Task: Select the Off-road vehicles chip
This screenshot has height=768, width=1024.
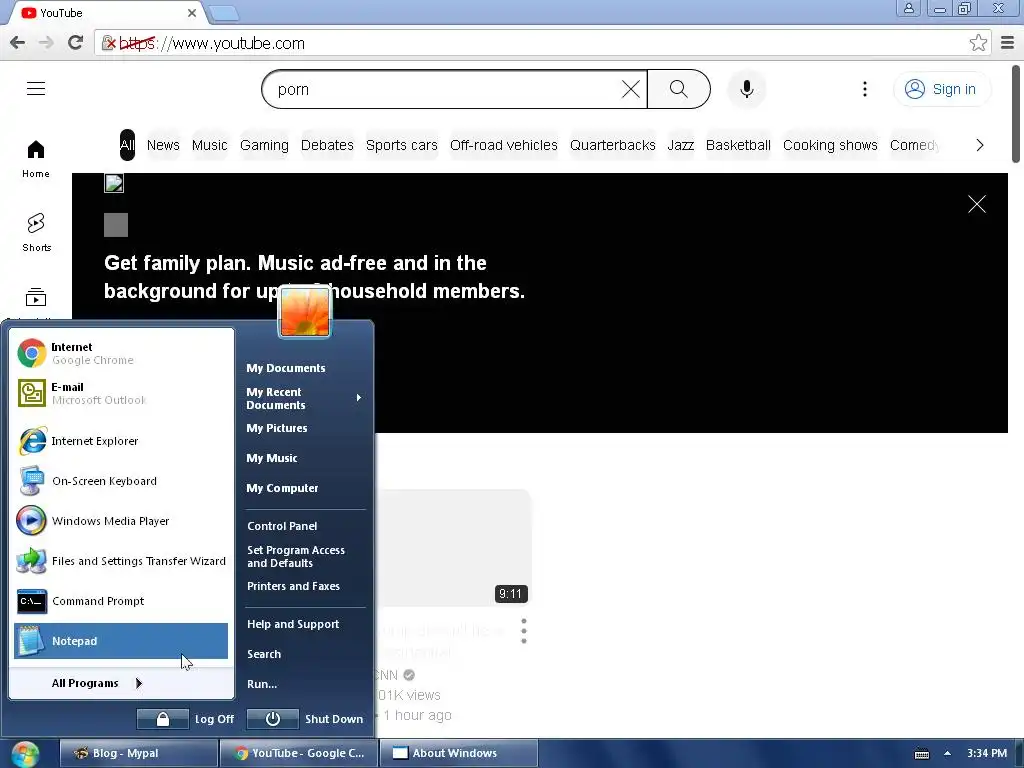Action: (x=504, y=145)
